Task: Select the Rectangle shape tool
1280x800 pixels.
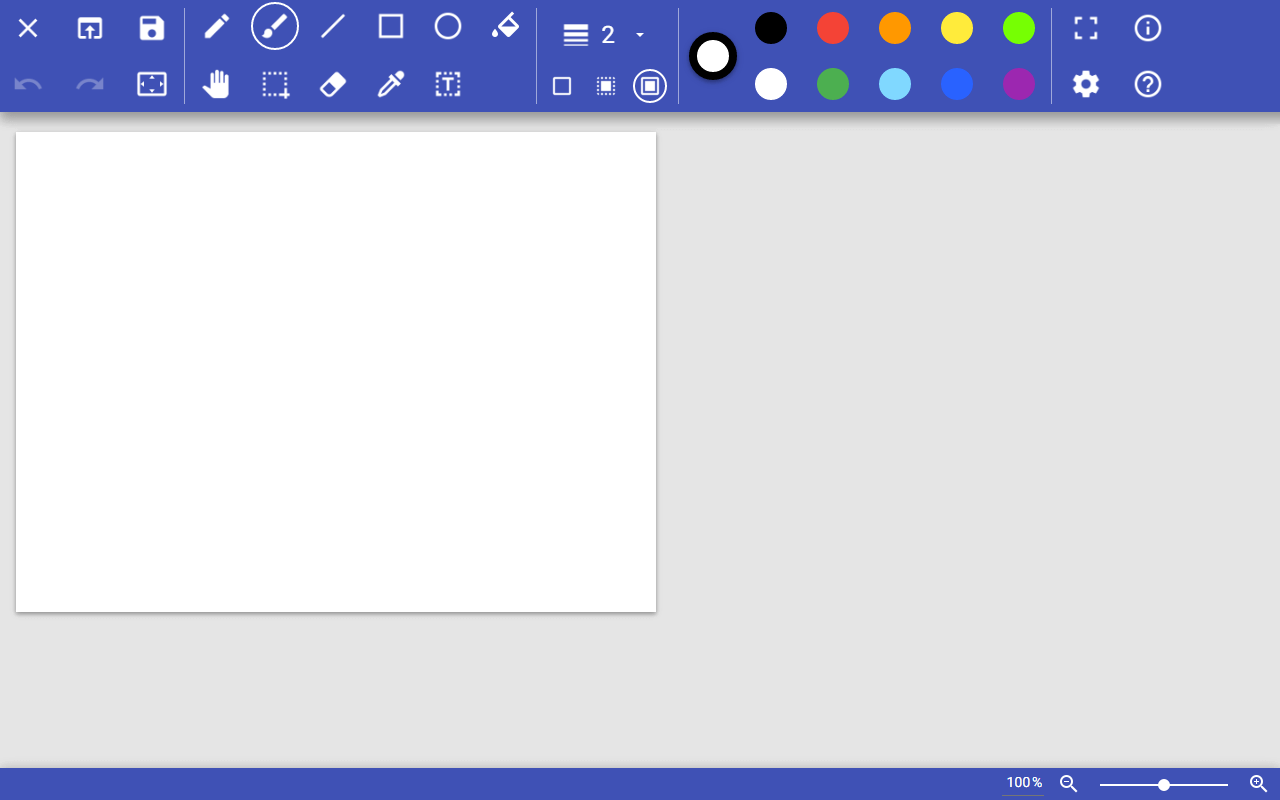Action: pyautogui.click(x=390, y=28)
